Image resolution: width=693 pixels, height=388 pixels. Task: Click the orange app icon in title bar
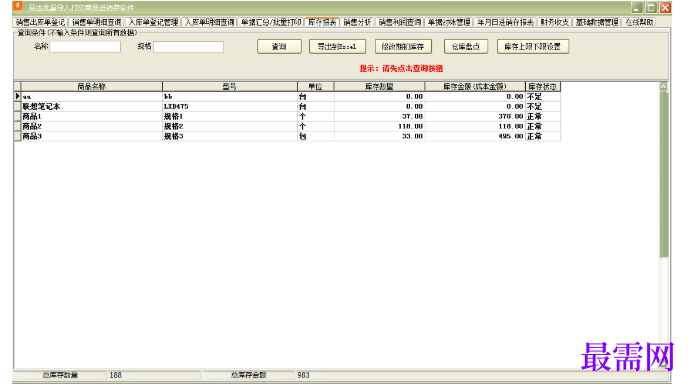[x=18, y=6]
